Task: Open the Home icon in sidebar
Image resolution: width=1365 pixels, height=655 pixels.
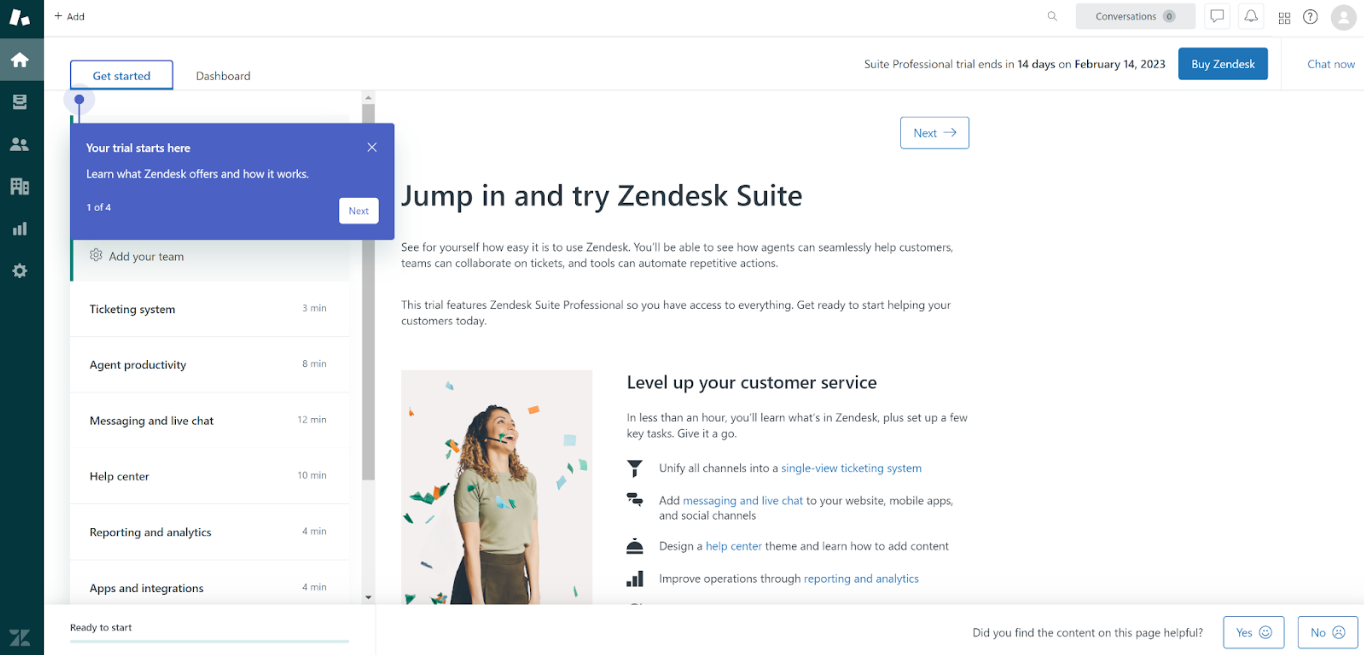Action: [19, 60]
